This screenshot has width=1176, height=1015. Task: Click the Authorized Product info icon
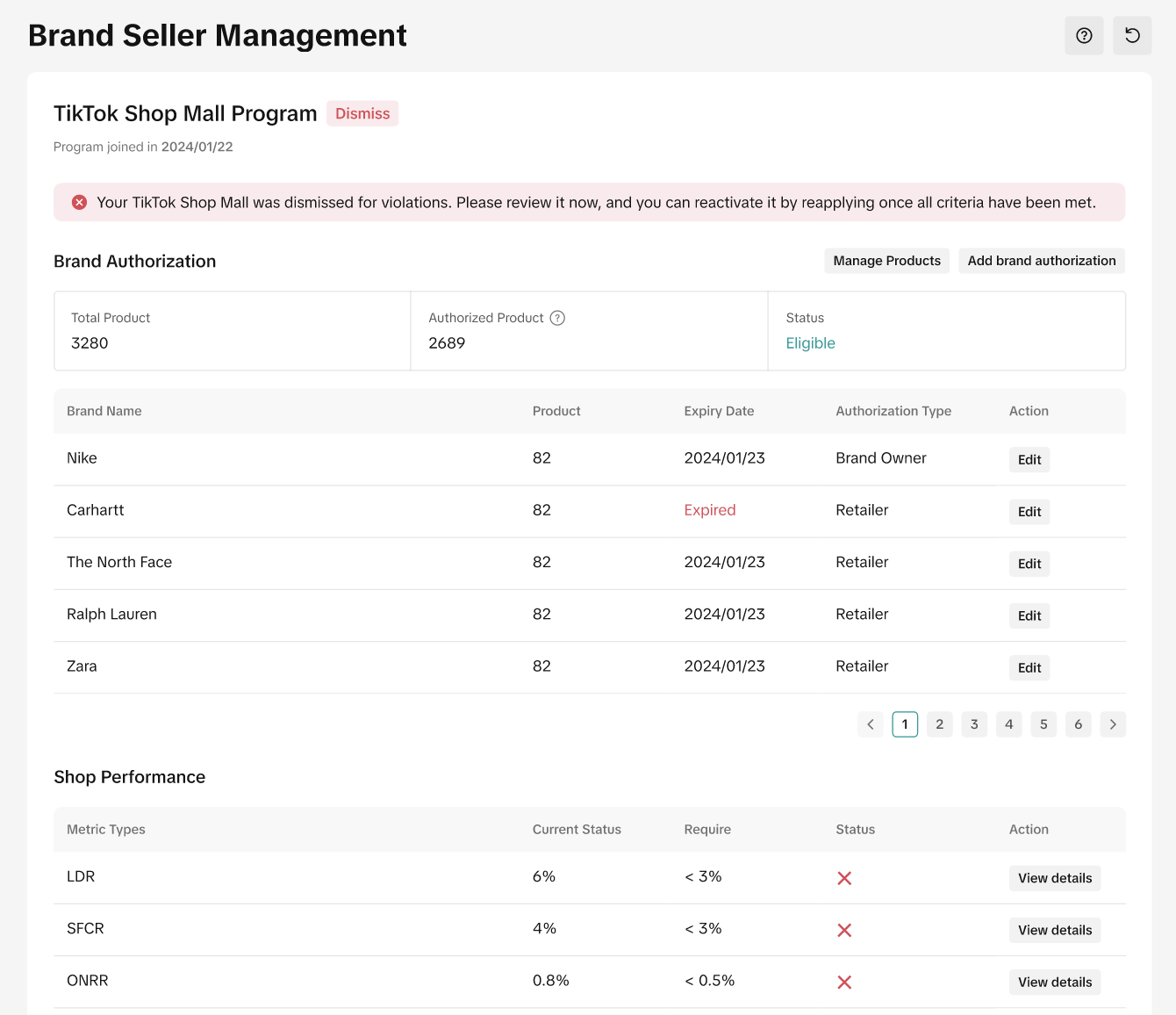click(557, 318)
